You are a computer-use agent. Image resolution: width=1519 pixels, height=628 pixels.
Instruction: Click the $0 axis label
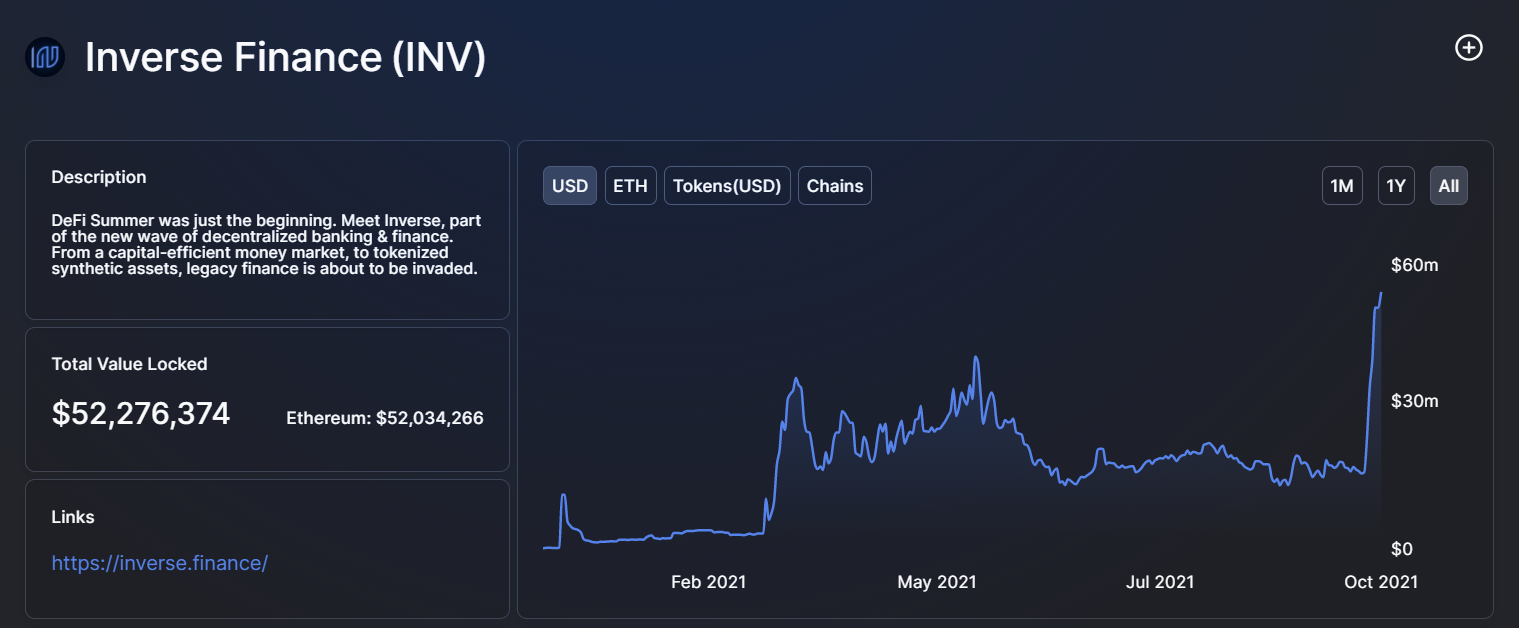[x=1403, y=549]
